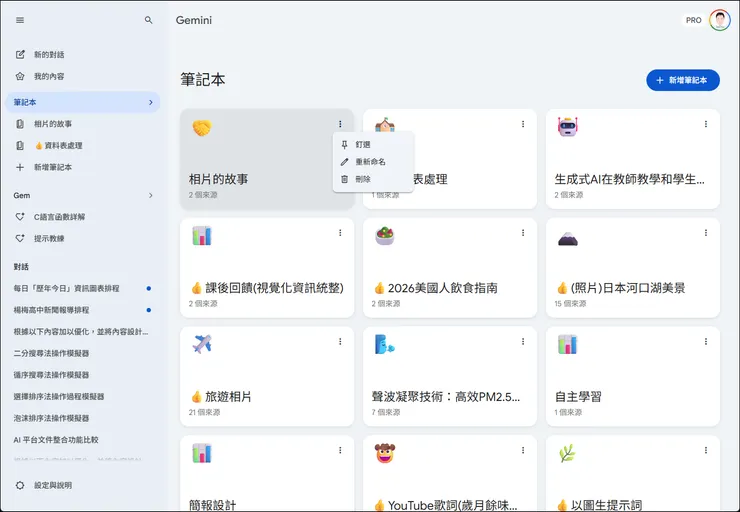
Task: Open more options on 課後回饋 card
Action: click(x=340, y=233)
